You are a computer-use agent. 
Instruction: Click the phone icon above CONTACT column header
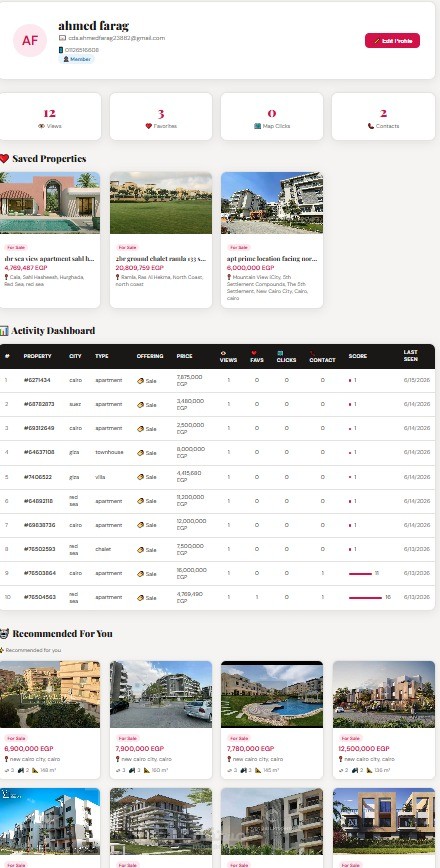click(x=312, y=353)
